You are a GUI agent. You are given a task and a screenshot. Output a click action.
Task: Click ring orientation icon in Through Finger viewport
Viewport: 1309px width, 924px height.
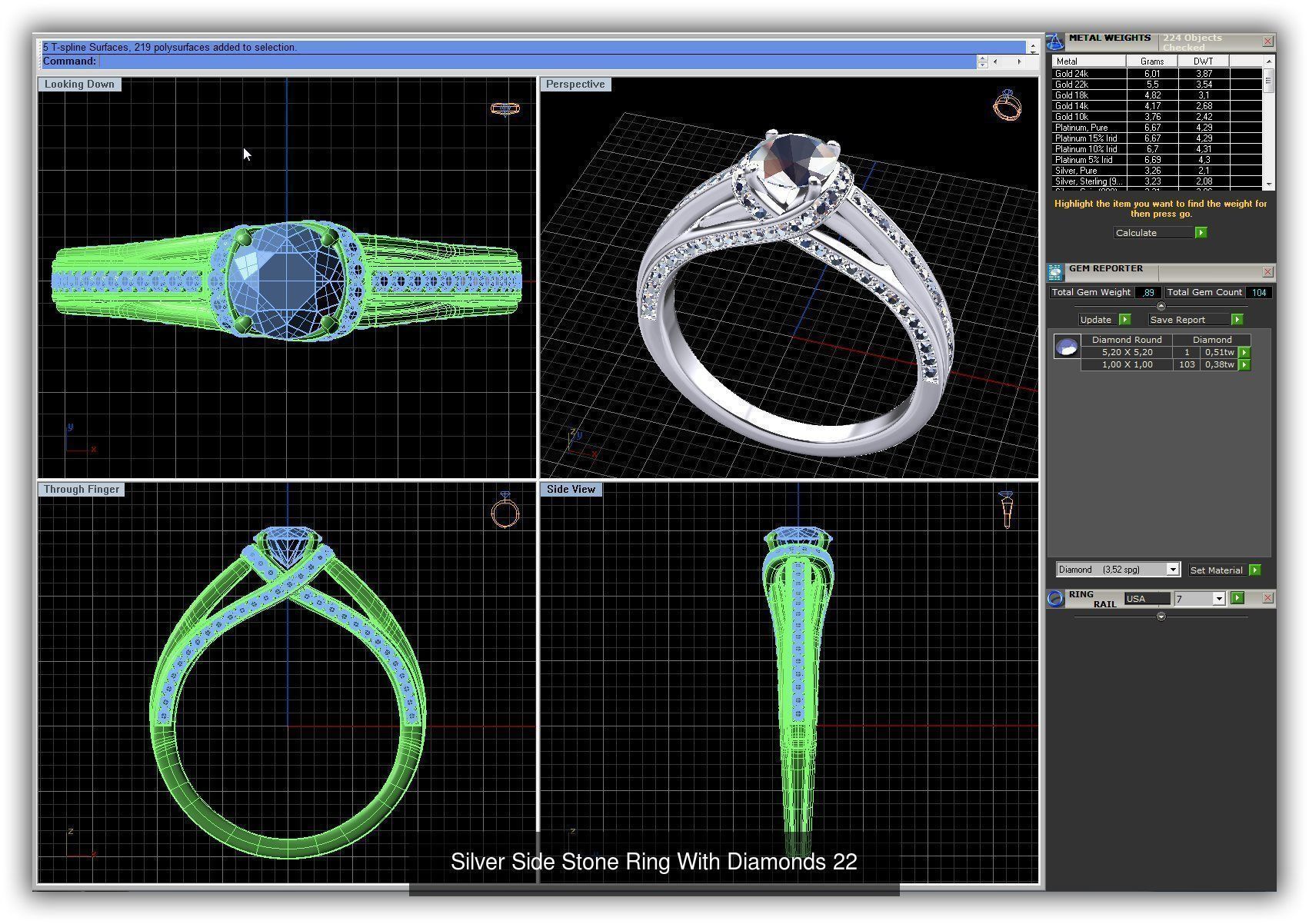pyautogui.click(x=505, y=510)
